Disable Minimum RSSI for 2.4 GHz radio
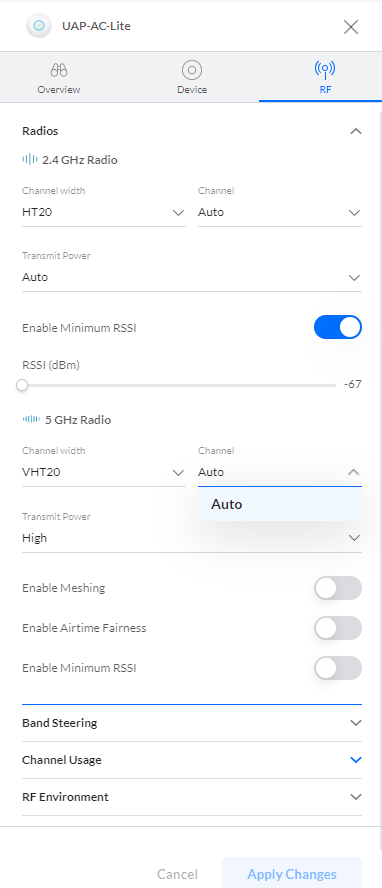The width and height of the screenshot is (382, 888). click(x=338, y=327)
